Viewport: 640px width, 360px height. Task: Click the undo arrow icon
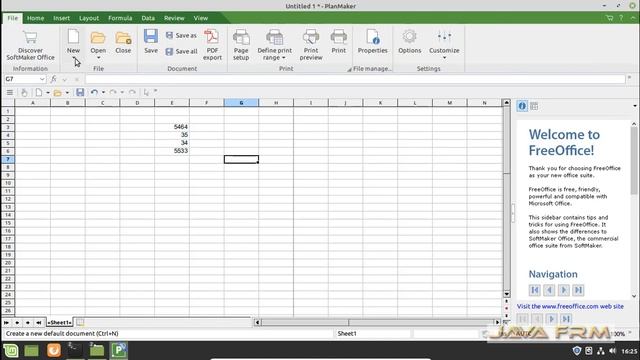(94, 93)
